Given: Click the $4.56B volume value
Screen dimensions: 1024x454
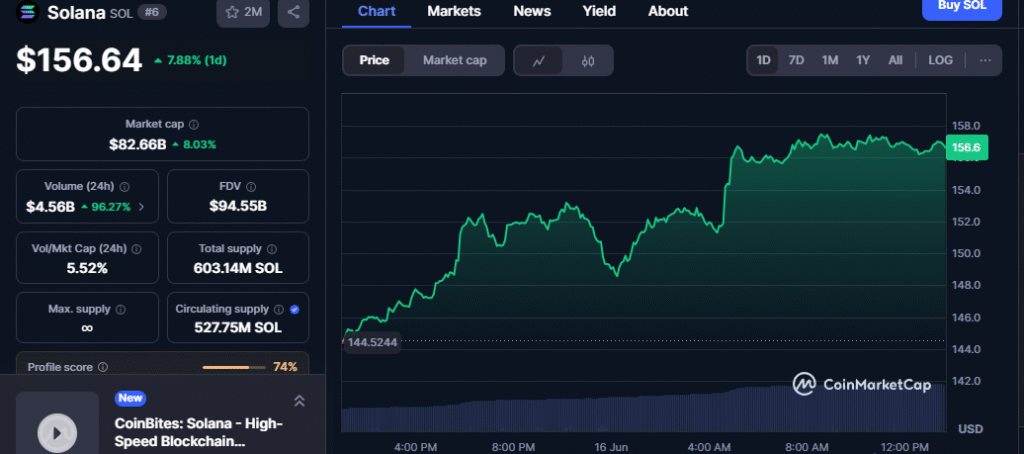Looking at the screenshot, I should [x=50, y=207].
